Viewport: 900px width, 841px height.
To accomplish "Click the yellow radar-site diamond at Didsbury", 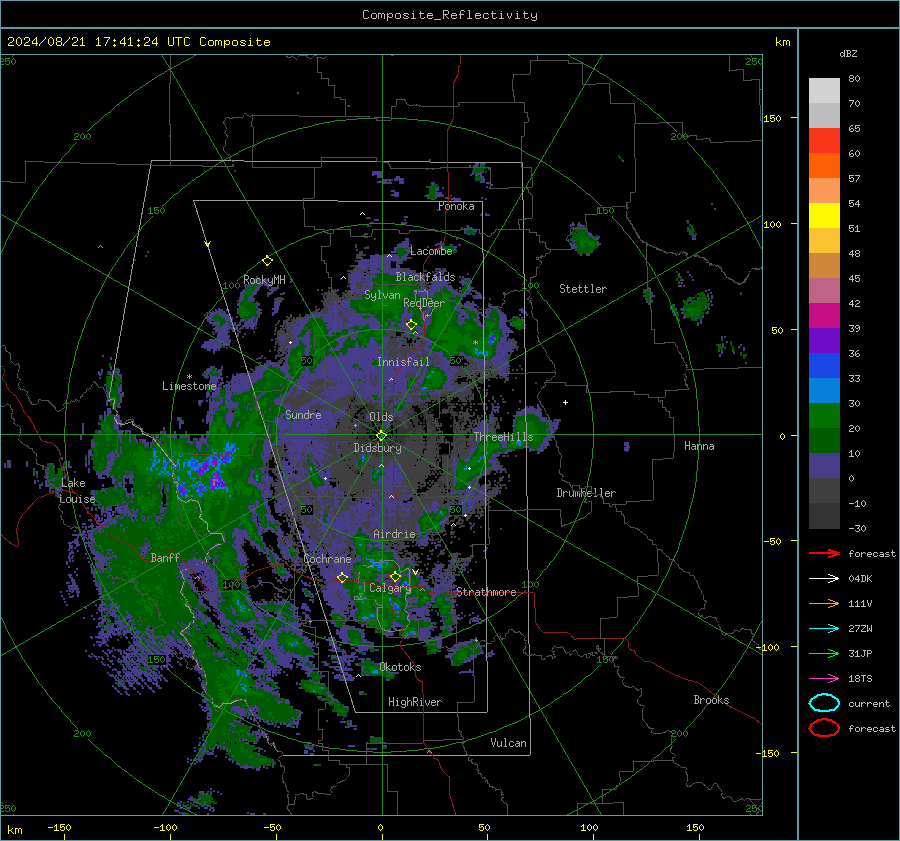I will pos(381,436).
